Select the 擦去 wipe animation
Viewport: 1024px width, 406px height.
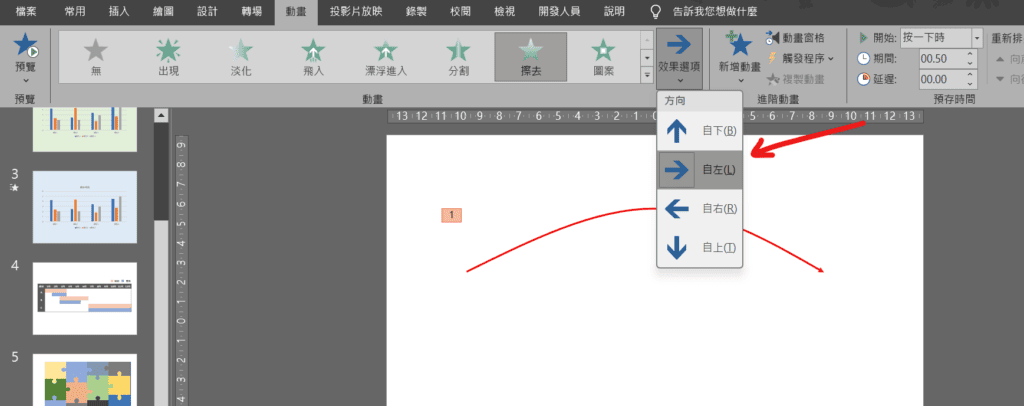click(x=531, y=57)
